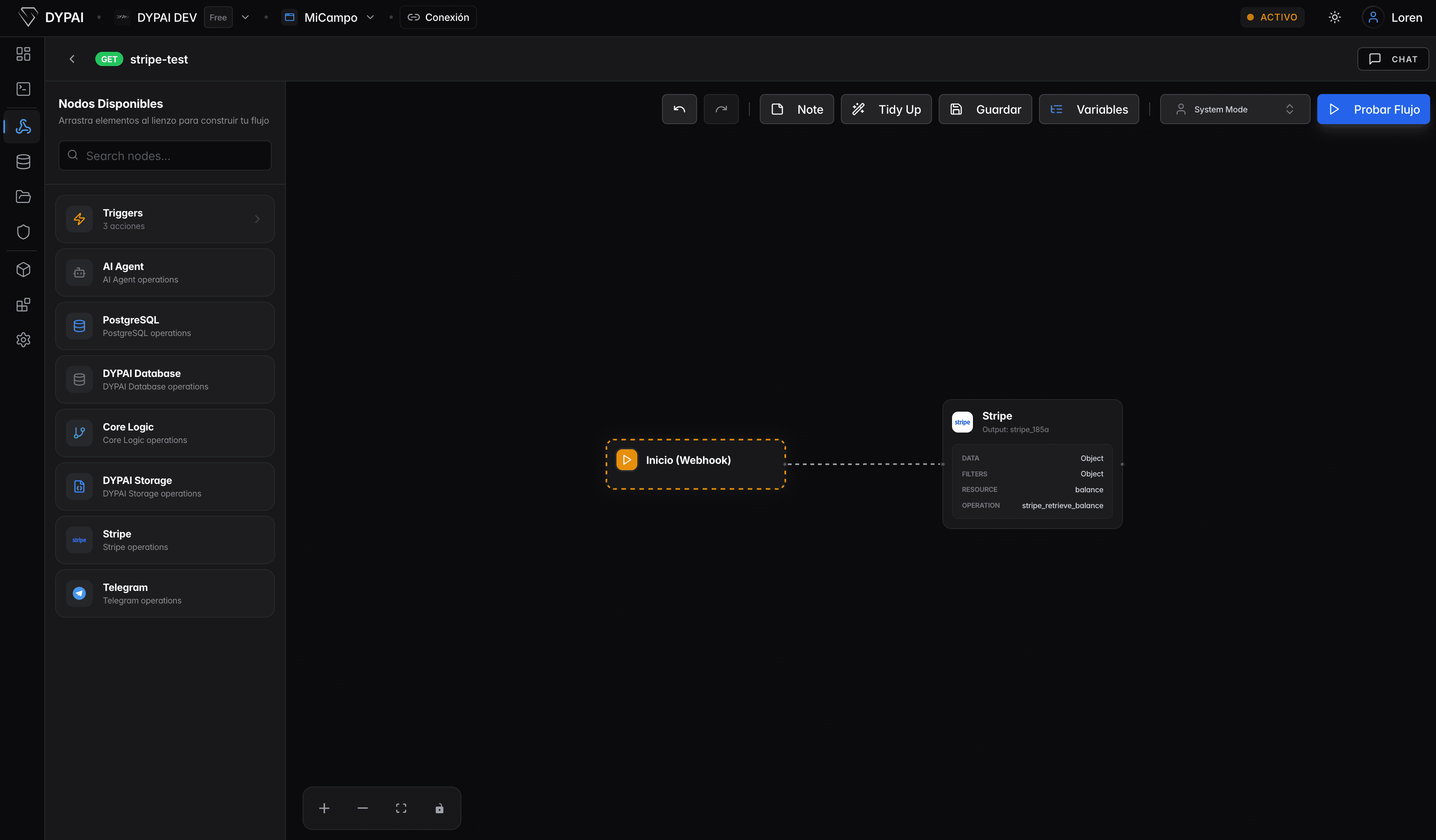Screen dimensions: 1436x840
Task: Open the PostgreSQL node category
Action: click(x=165, y=326)
